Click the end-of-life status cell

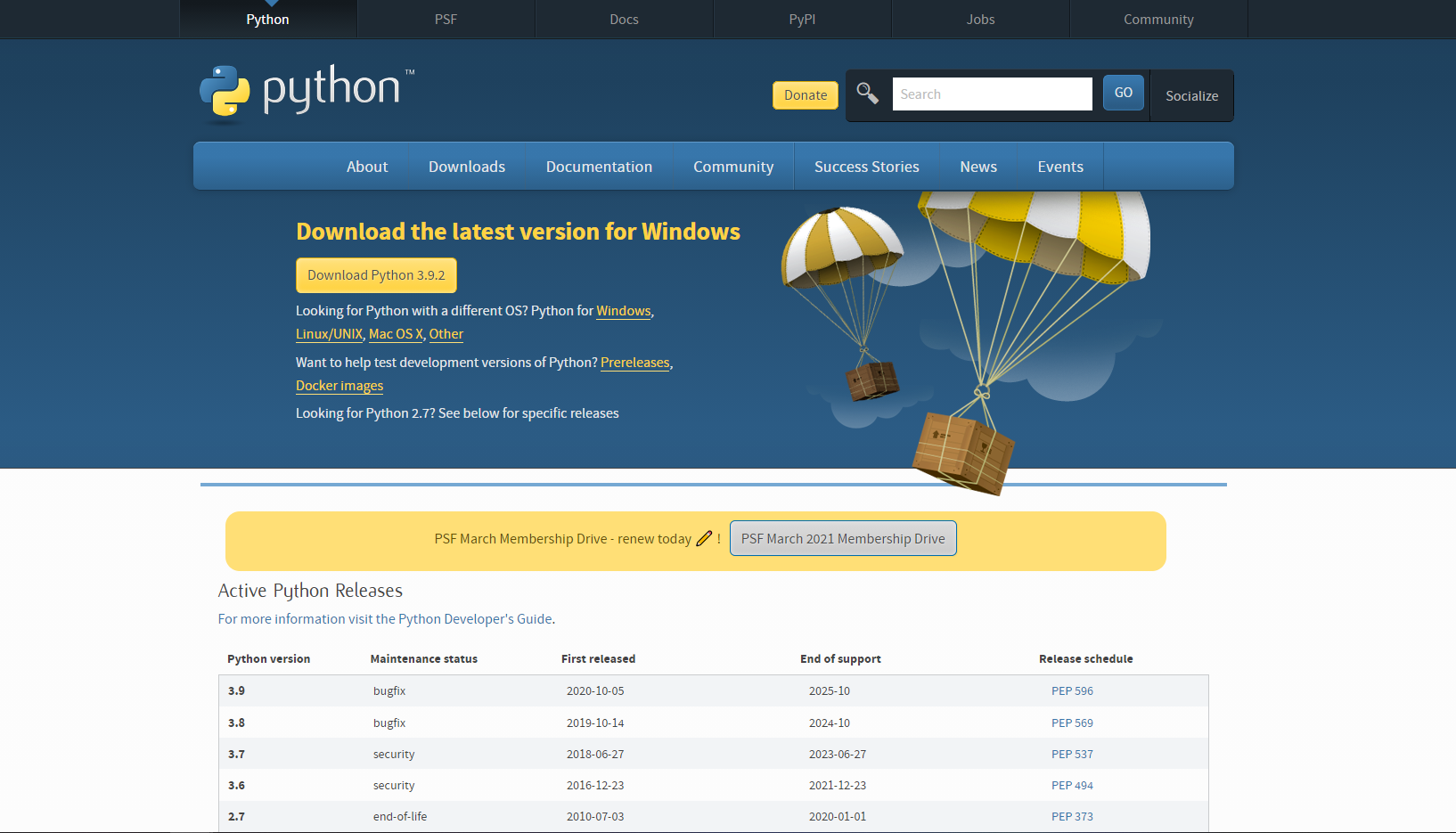pos(400,817)
